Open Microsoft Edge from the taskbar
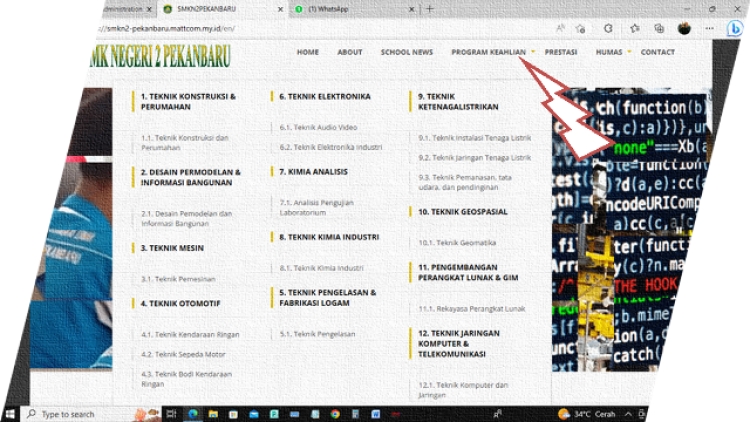The width and height of the screenshot is (750, 422). (x=193, y=413)
